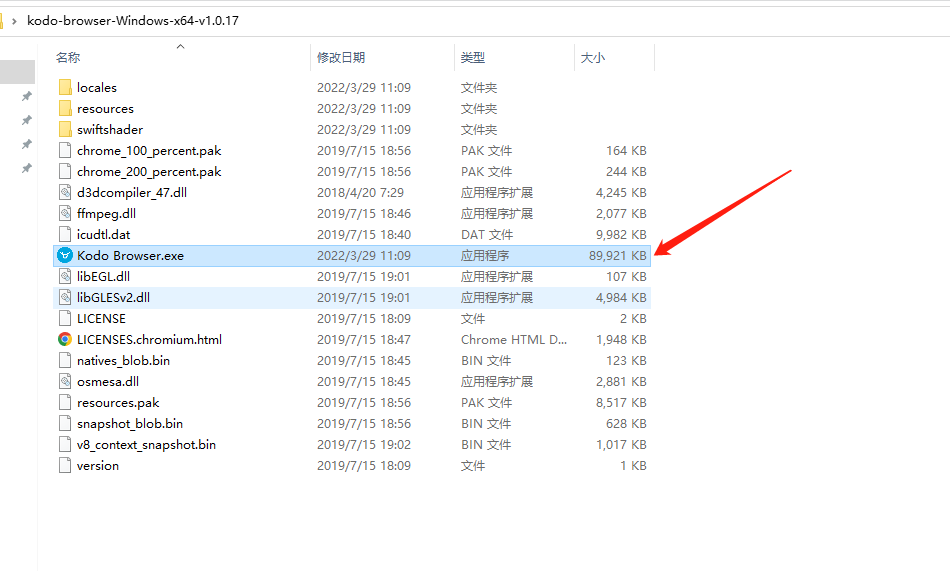Viewport: 950px width, 571px height.
Task: Select file name resources.pak
Action: [x=118, y=402]
